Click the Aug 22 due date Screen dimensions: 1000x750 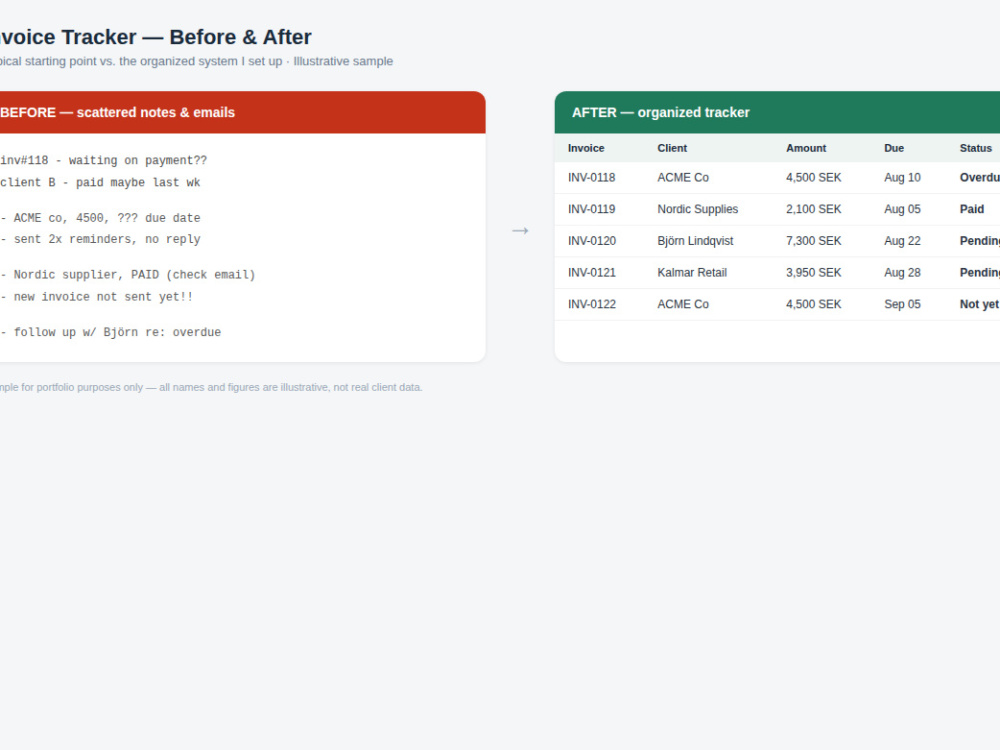(902, 241)
